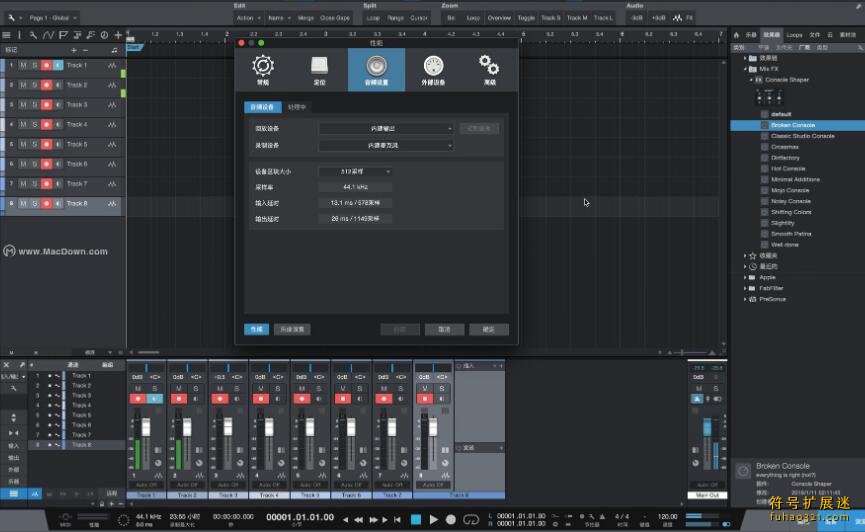Open the playback device dropdown

386,129
